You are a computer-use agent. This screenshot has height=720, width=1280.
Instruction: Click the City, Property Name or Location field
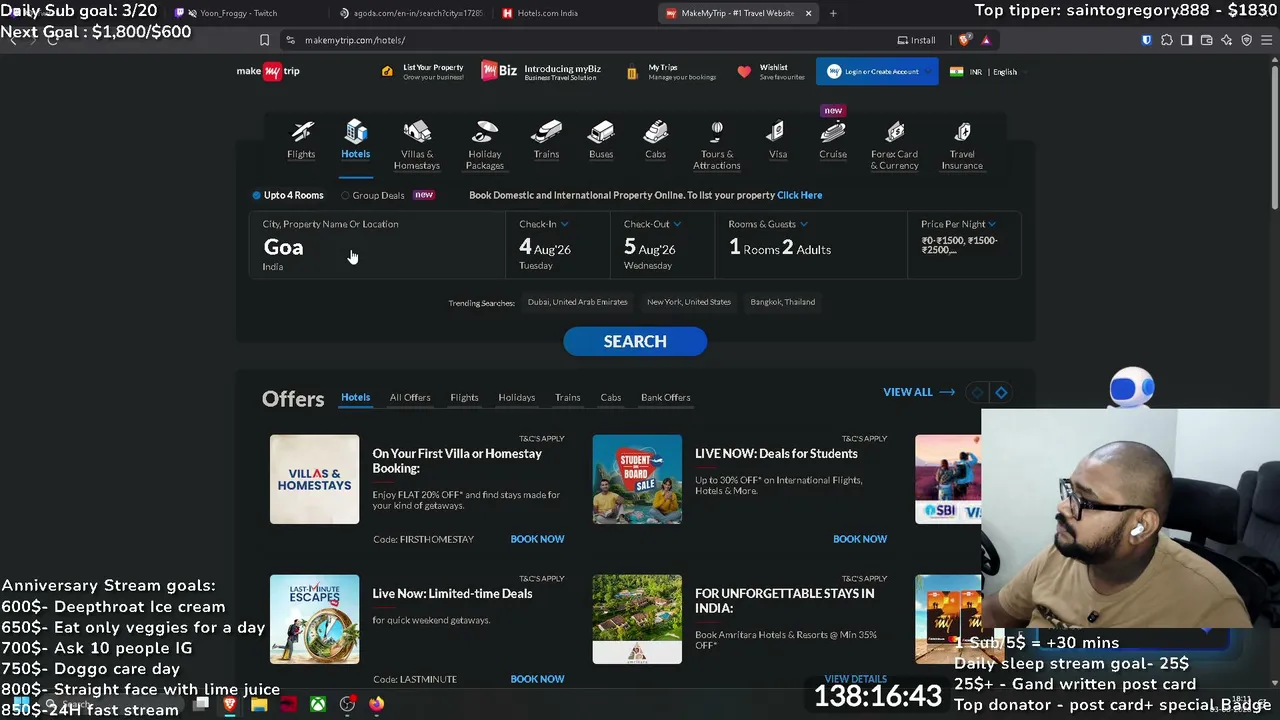[x=376, y=245]
